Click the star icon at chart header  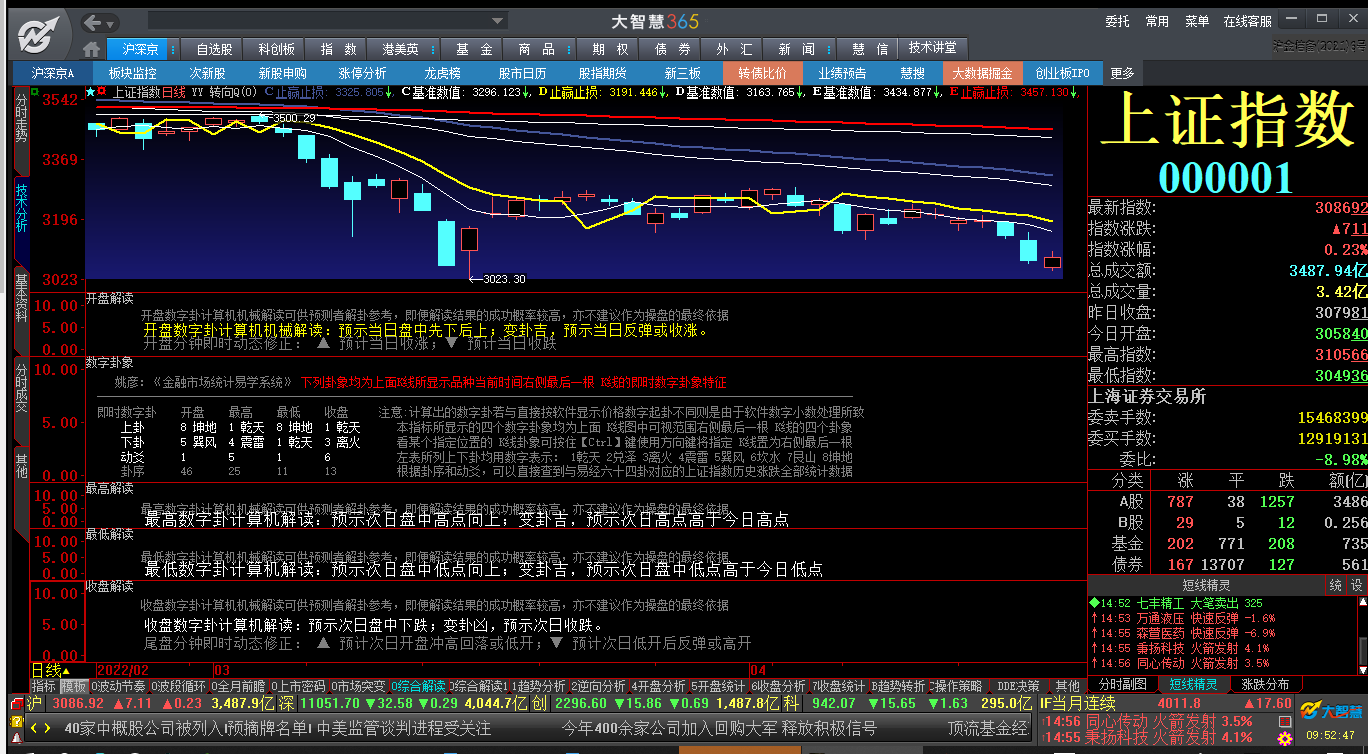point(90,92)
